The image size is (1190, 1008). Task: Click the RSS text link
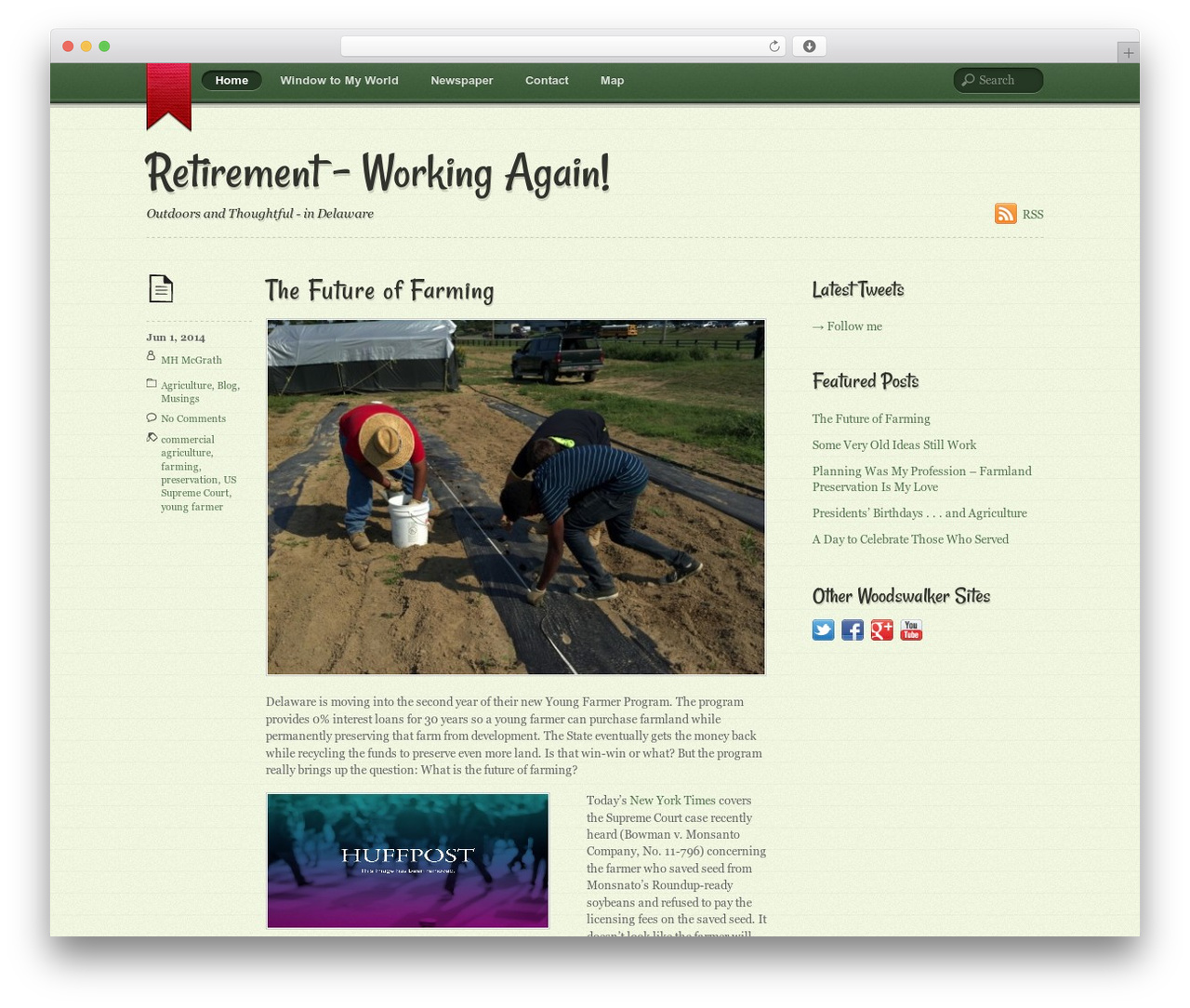[x=1033, y=214]
